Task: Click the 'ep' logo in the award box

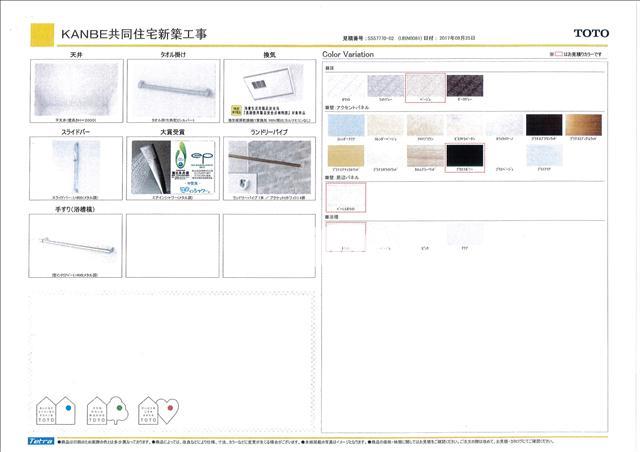Action: point(202,157)
